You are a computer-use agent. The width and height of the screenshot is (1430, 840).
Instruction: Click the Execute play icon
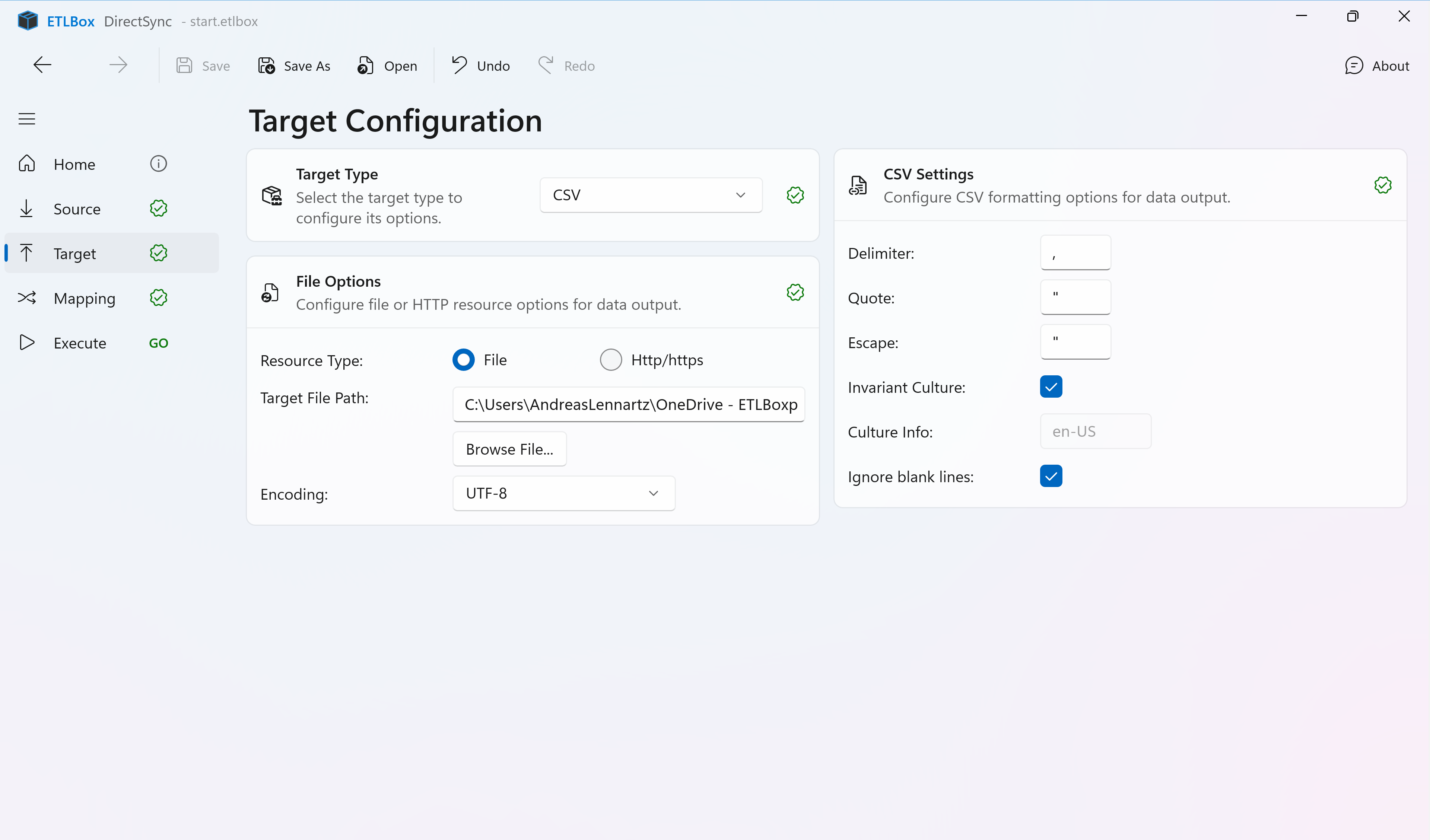click(x=26, y=342)
